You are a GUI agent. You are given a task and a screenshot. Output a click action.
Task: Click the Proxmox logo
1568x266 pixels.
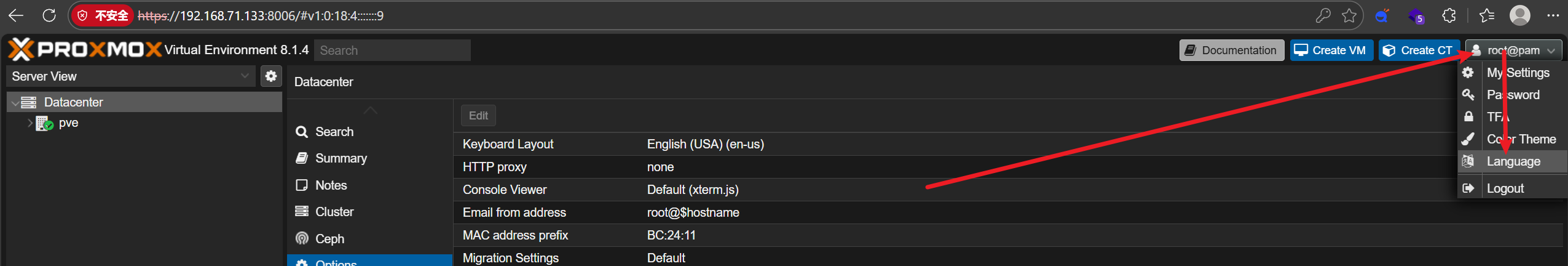coord(85,50)
